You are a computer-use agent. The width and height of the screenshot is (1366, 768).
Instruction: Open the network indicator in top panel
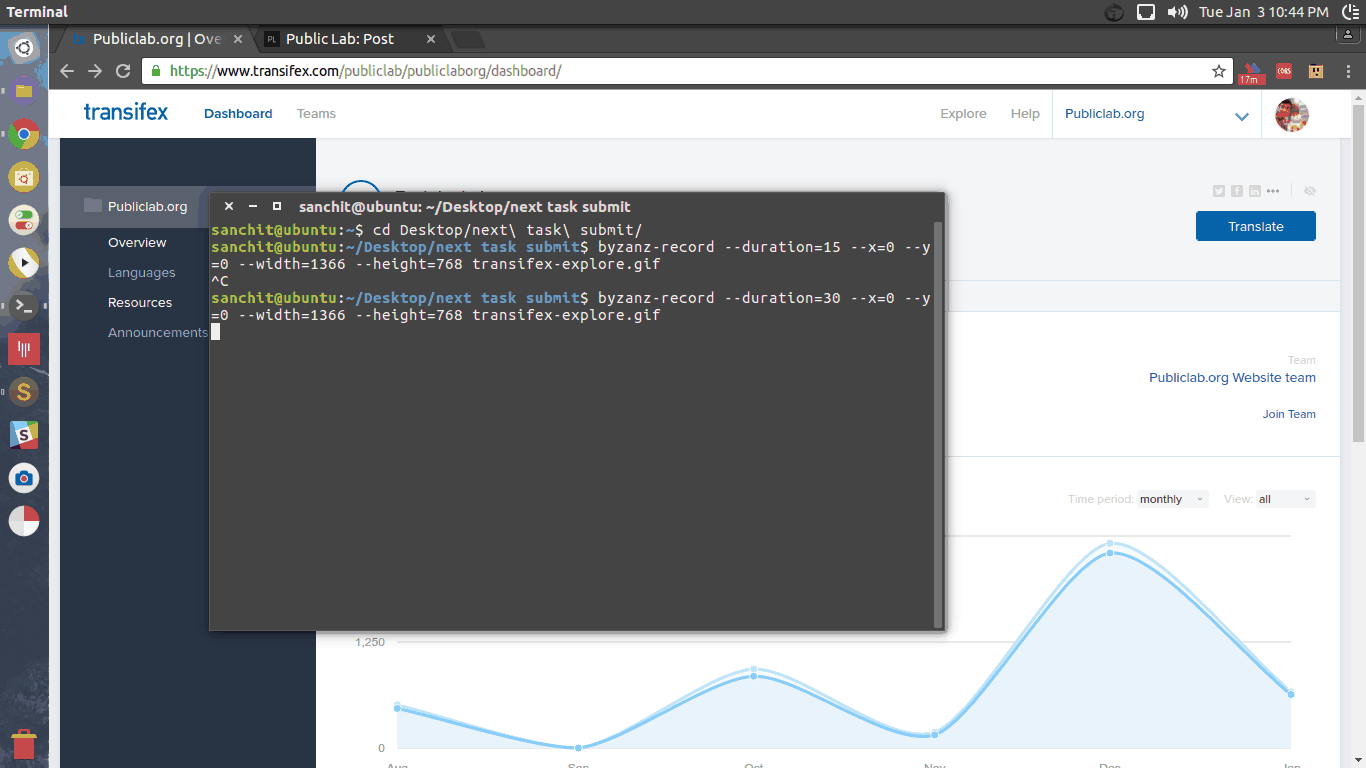(1146, 12)
